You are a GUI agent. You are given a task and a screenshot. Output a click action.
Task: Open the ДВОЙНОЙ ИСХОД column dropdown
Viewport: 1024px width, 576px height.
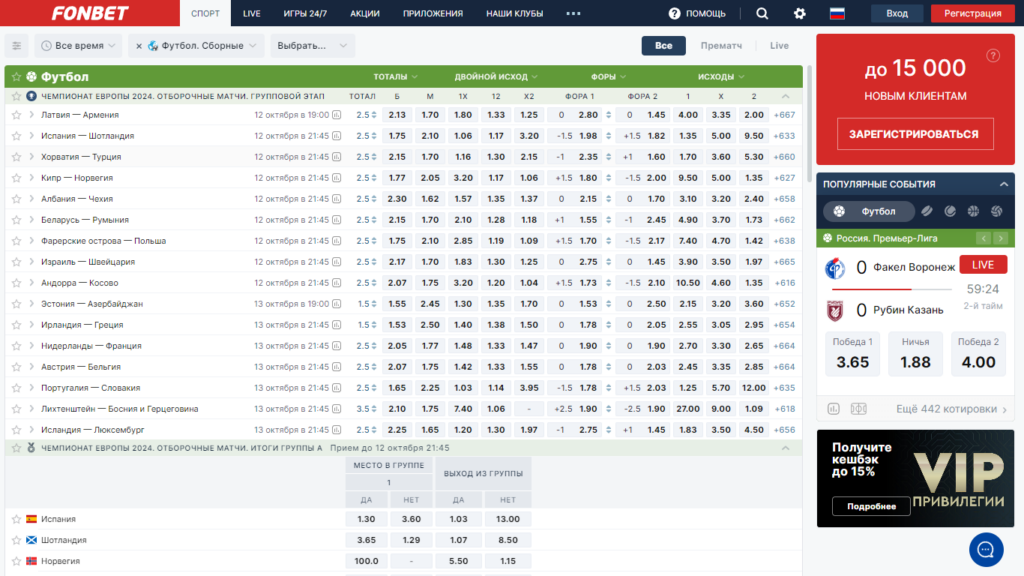496,76
